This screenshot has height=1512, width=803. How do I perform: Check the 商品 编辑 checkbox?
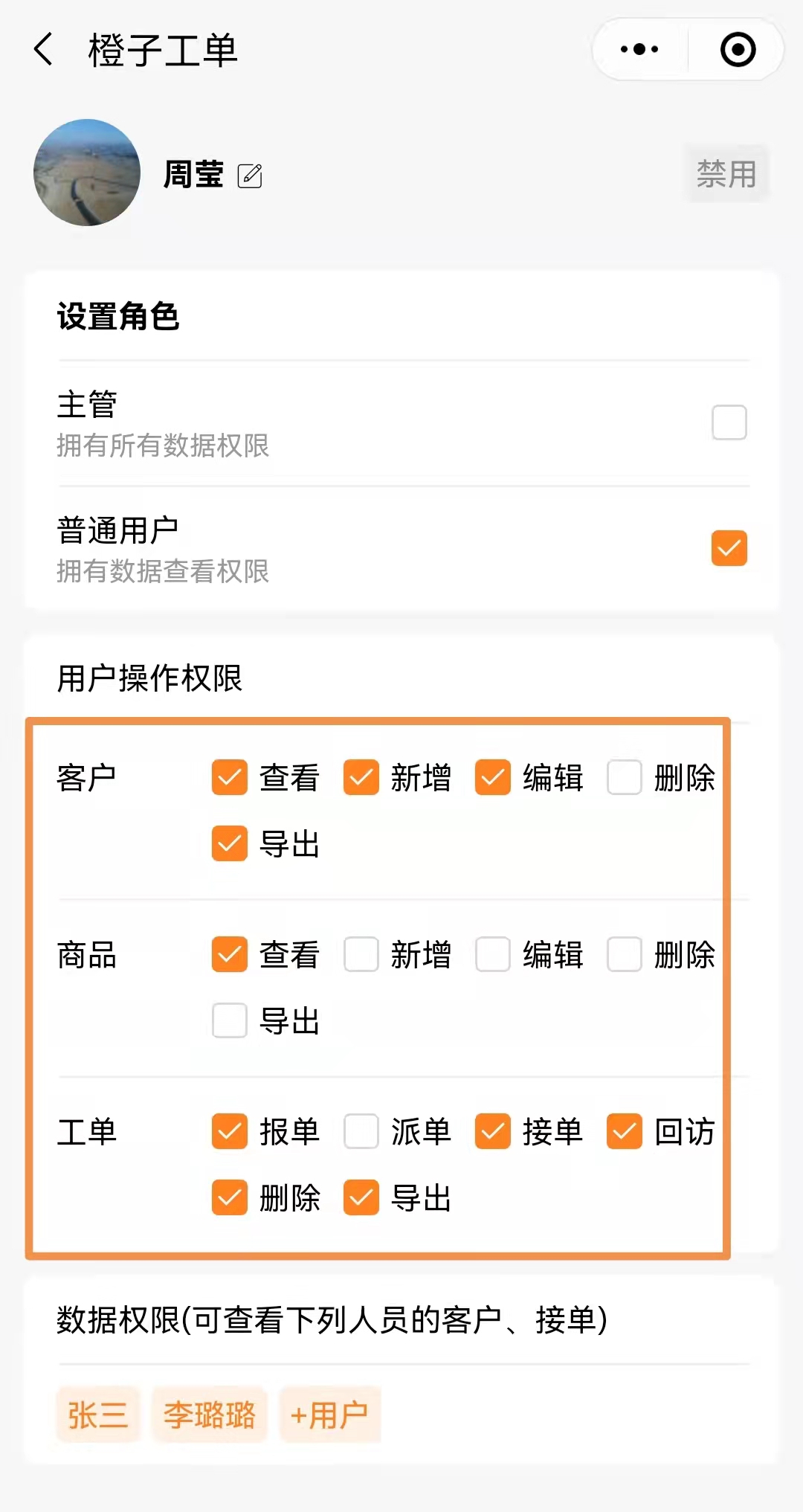click(x=493, y=954)
